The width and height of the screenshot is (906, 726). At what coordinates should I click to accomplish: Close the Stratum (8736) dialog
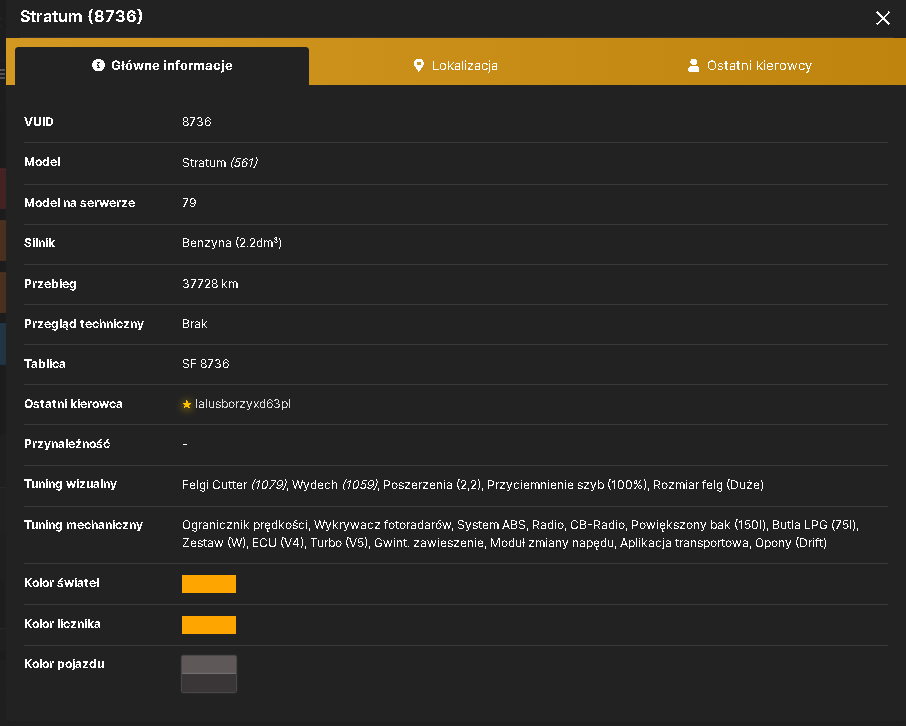click(x=882, y=18)
